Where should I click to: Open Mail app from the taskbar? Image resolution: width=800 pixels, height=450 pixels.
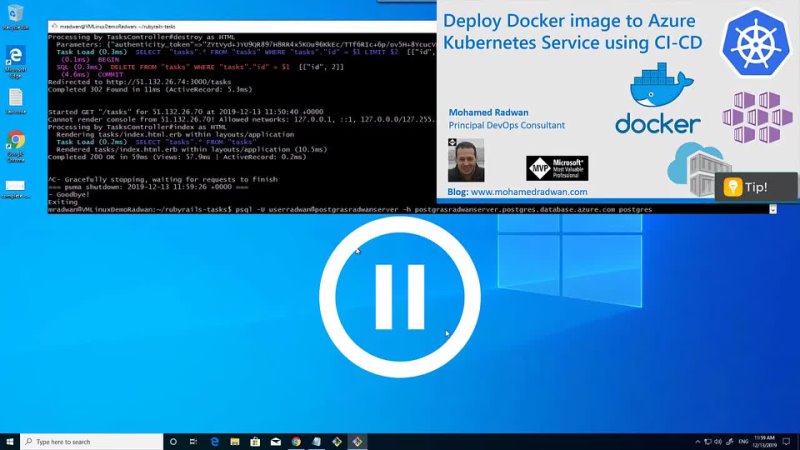(276, 441)
